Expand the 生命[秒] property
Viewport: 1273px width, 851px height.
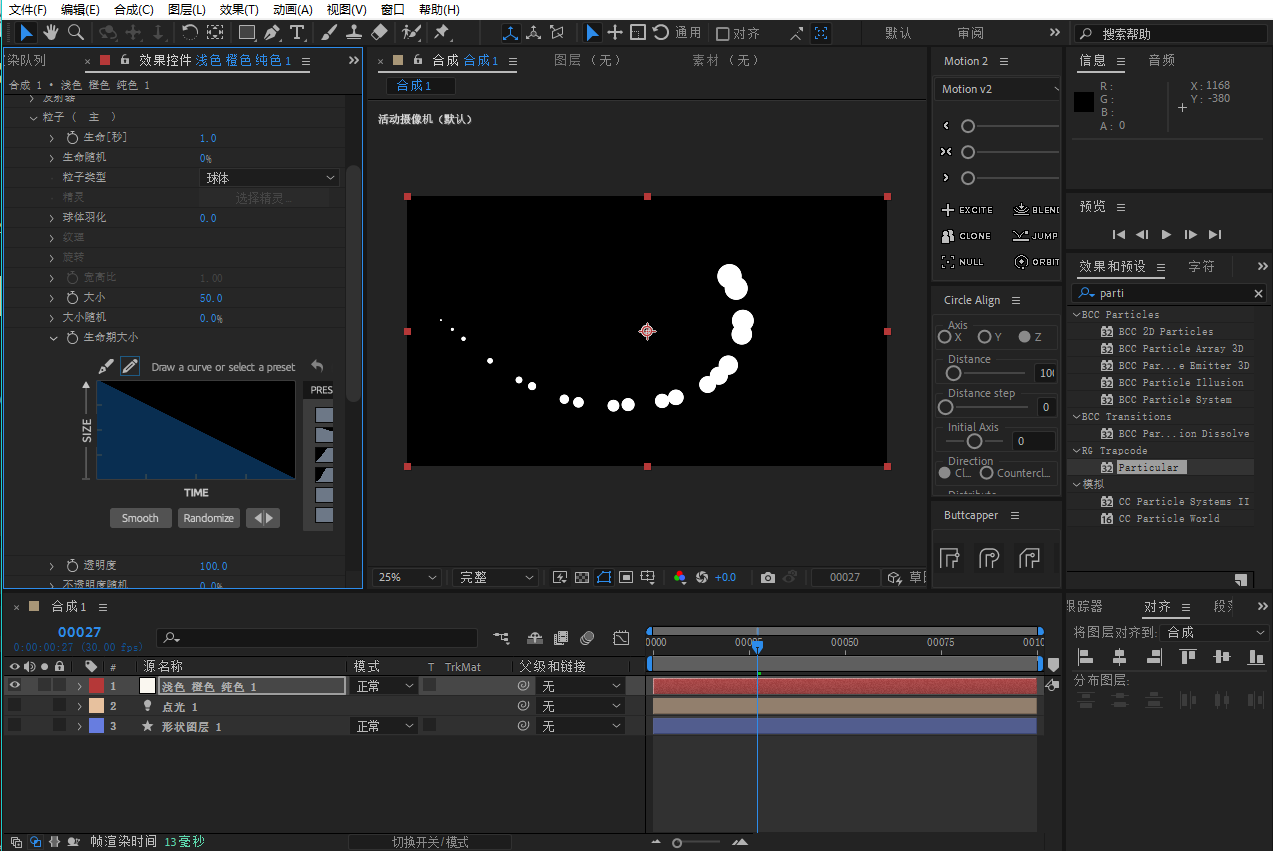(52, 138)
